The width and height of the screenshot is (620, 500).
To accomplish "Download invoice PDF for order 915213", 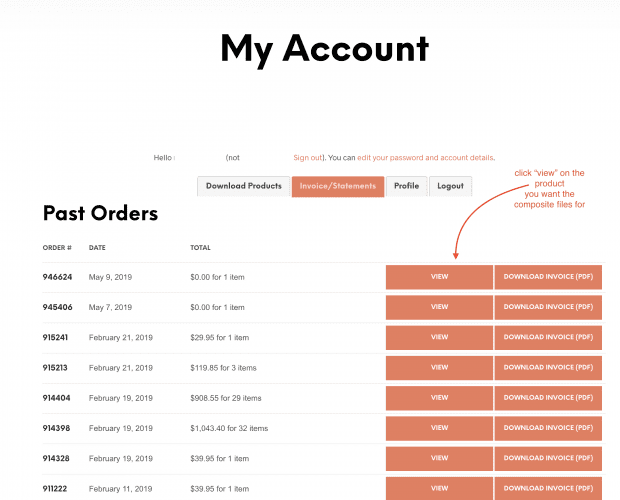I will 548,368.
